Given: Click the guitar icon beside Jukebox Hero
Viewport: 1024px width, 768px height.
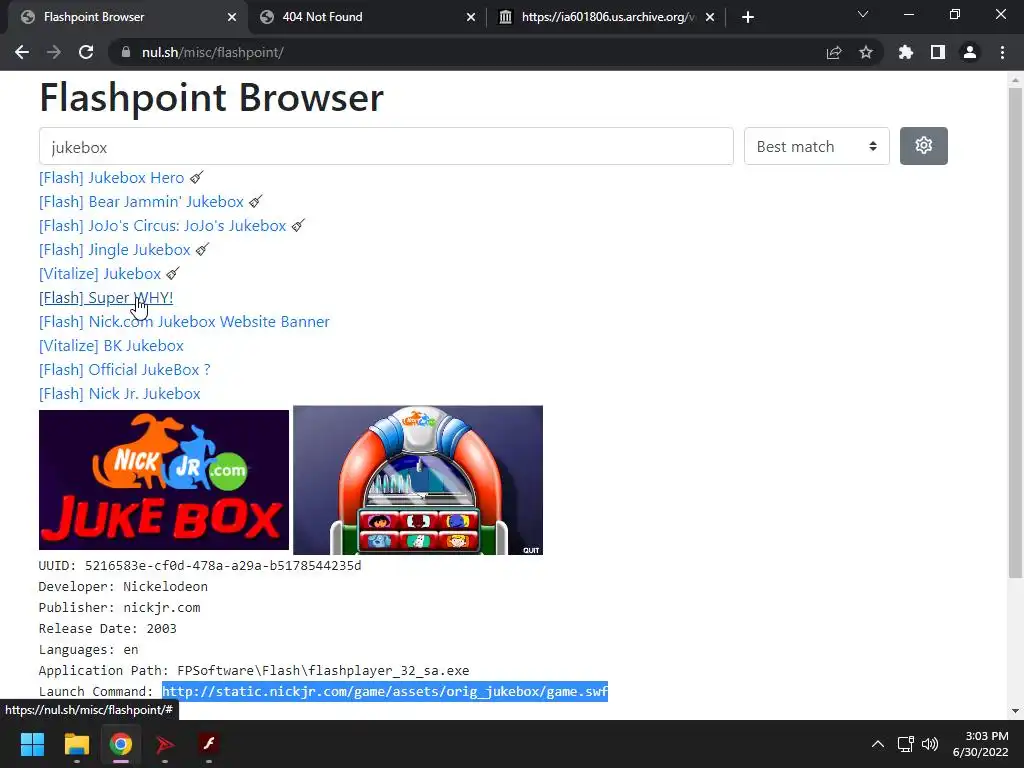Looking at the screenshot, I should click(197, 177).
